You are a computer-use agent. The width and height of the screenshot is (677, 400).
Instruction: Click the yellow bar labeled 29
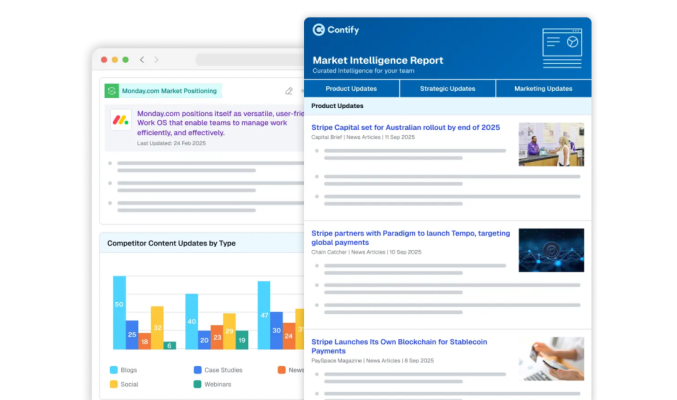229,331
